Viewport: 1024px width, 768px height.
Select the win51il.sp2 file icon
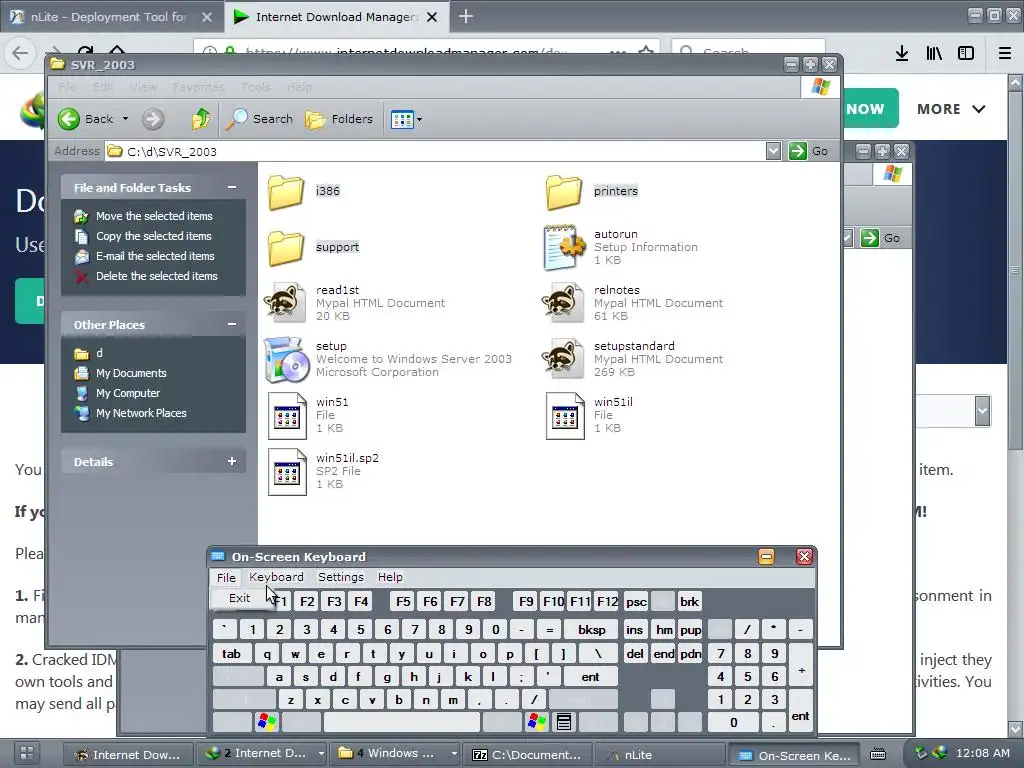pos(287,472)
